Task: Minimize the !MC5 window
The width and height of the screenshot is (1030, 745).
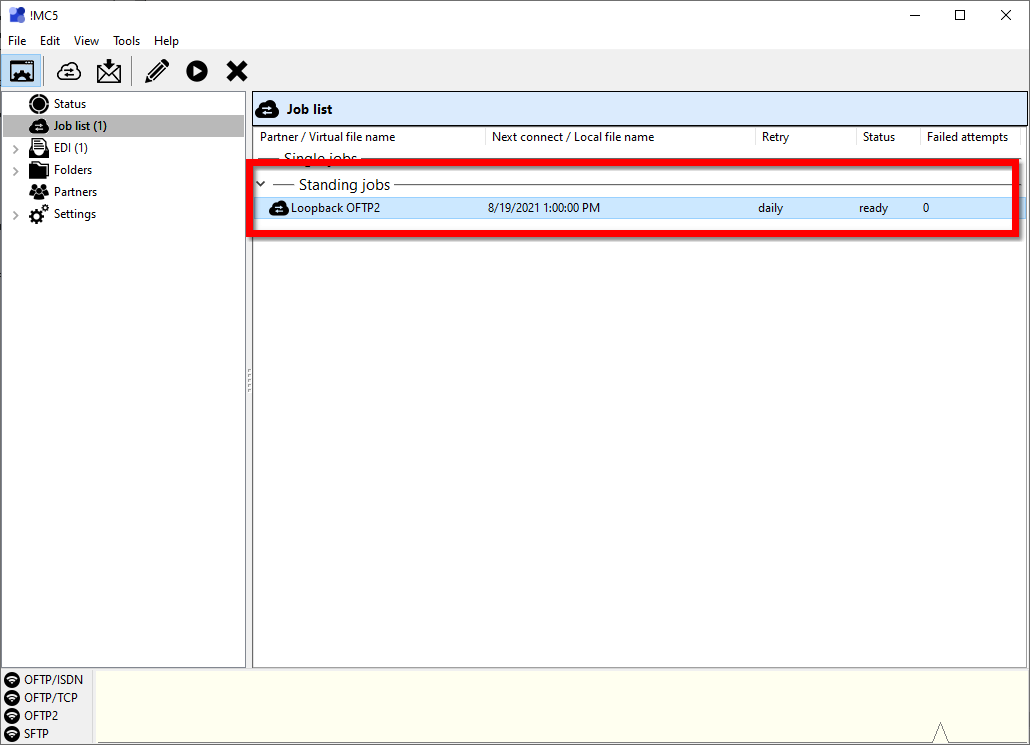Action: click(x=914, y=15)
